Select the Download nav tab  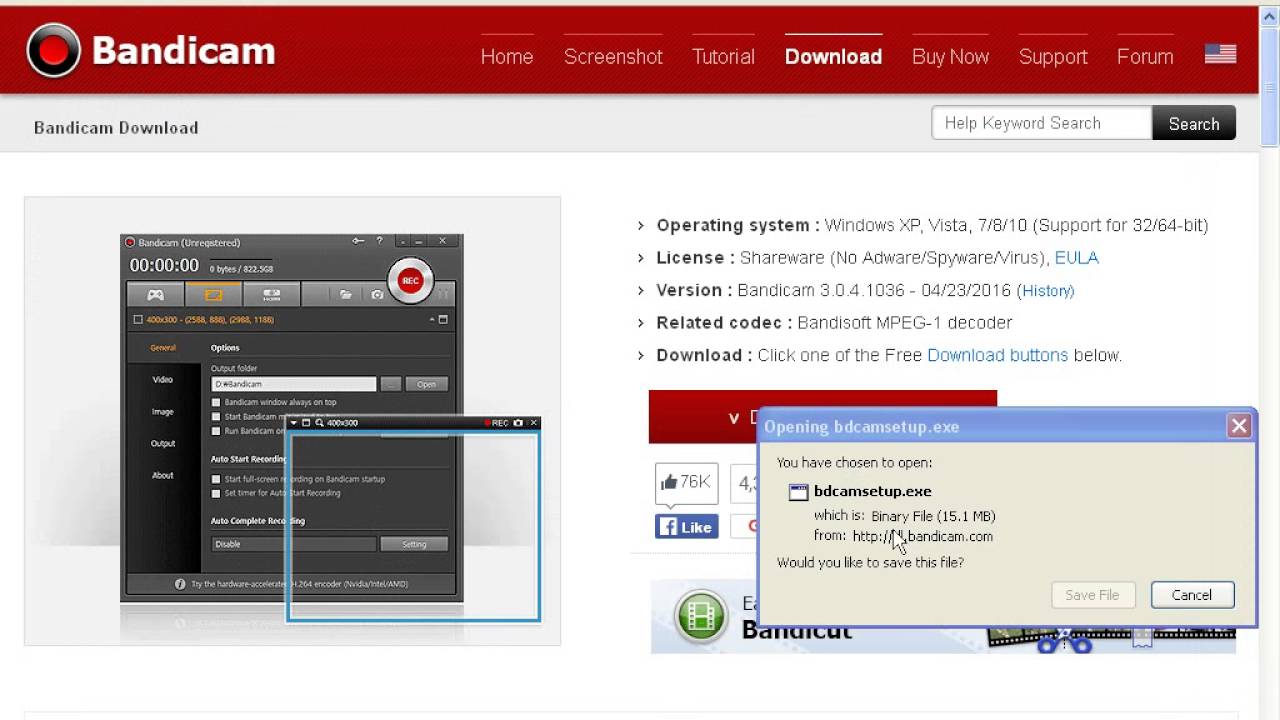(833, 57)
